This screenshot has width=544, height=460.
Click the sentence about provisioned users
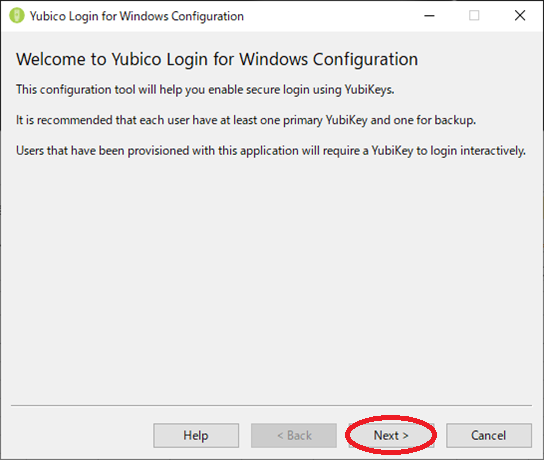tap(271, 151)
